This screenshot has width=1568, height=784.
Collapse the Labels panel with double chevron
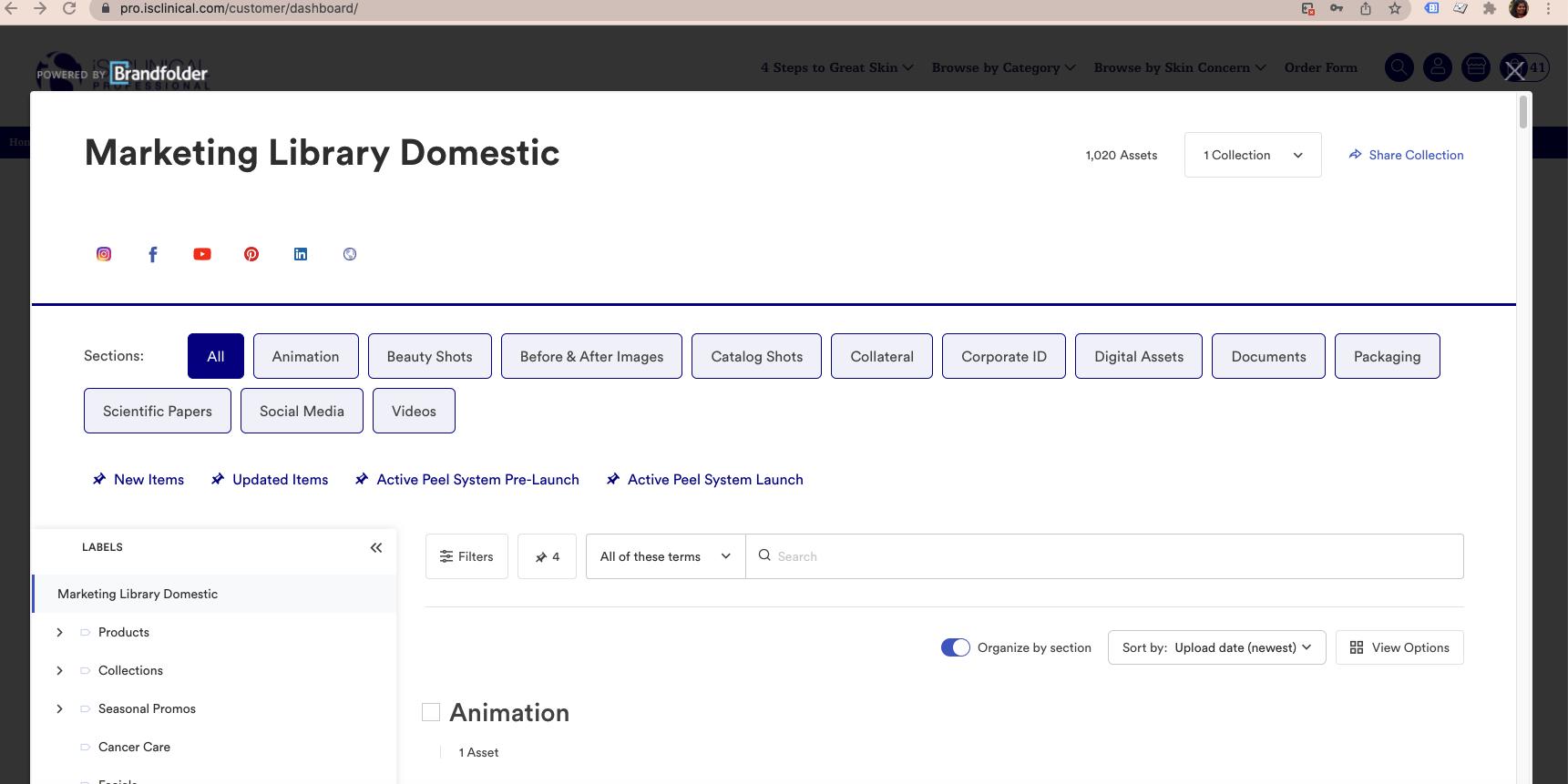click(x=376, y=547)
